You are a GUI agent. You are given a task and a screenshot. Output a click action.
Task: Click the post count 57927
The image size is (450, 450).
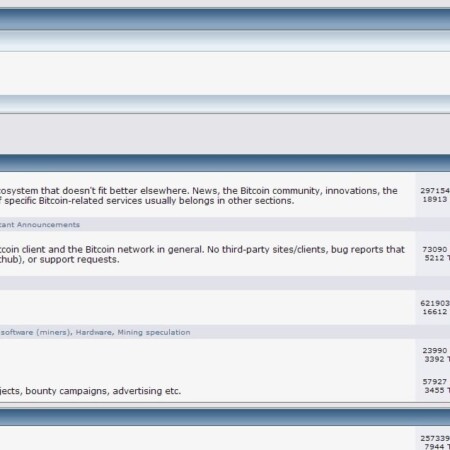(x=435, y=382)
